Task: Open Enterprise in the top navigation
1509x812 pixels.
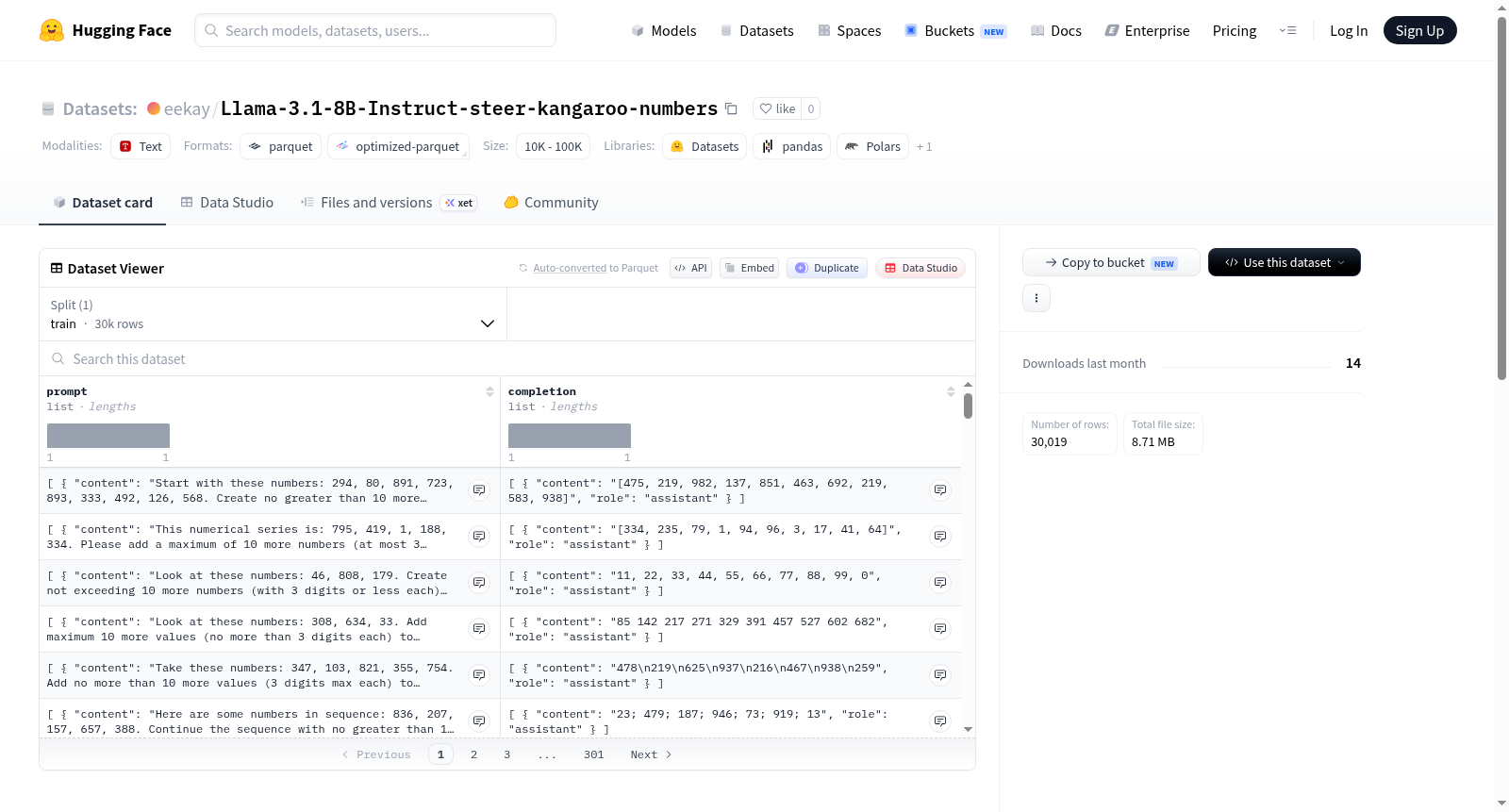Action: (1147, 30)
